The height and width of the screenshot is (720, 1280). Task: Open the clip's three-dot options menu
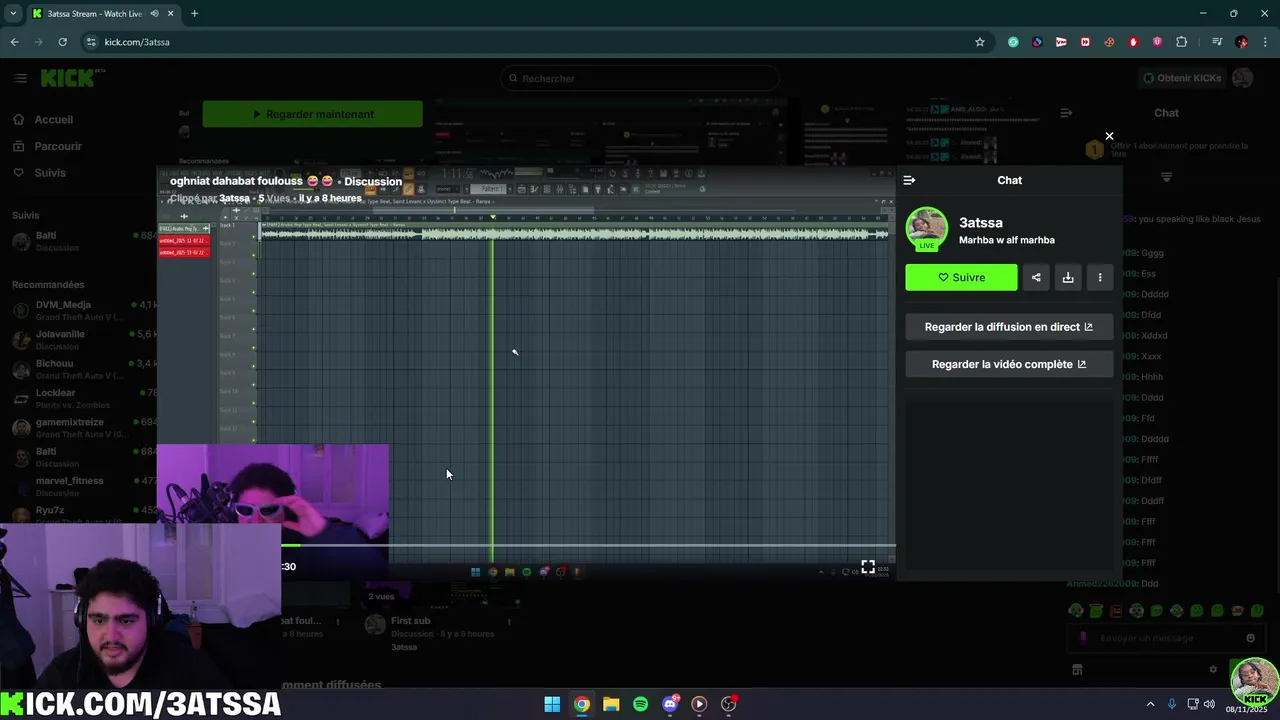pyautogui.click(x=1100, y=277)
